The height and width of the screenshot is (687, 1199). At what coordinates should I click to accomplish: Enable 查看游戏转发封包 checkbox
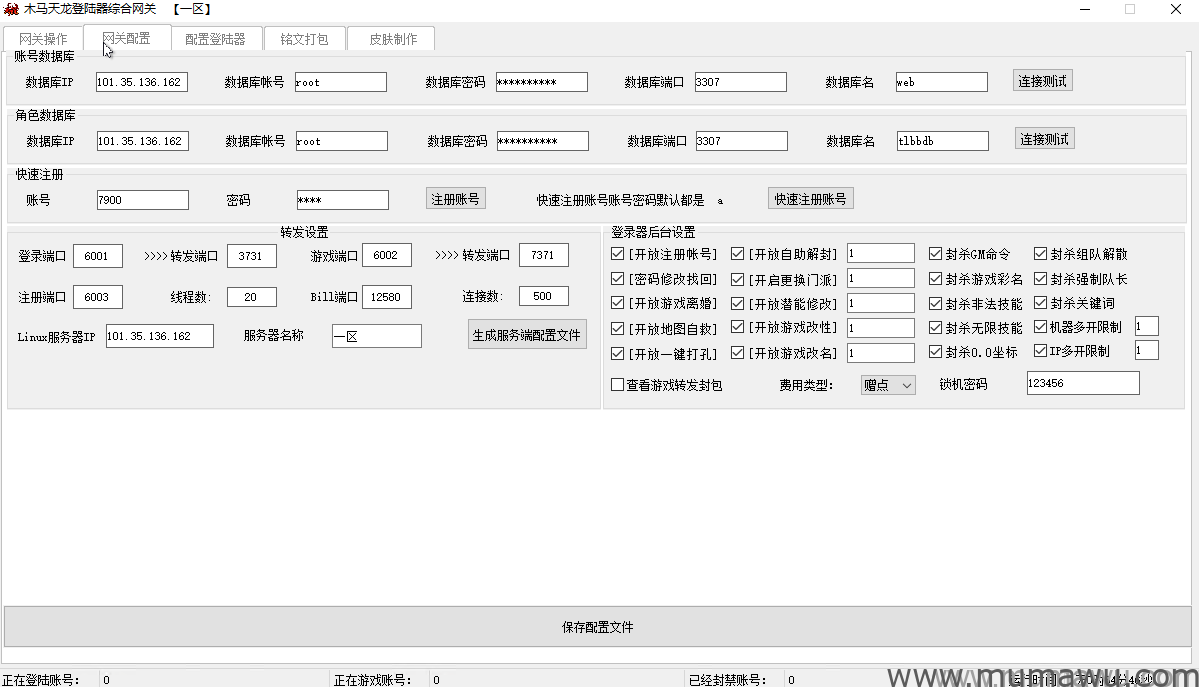click(617, 385)
